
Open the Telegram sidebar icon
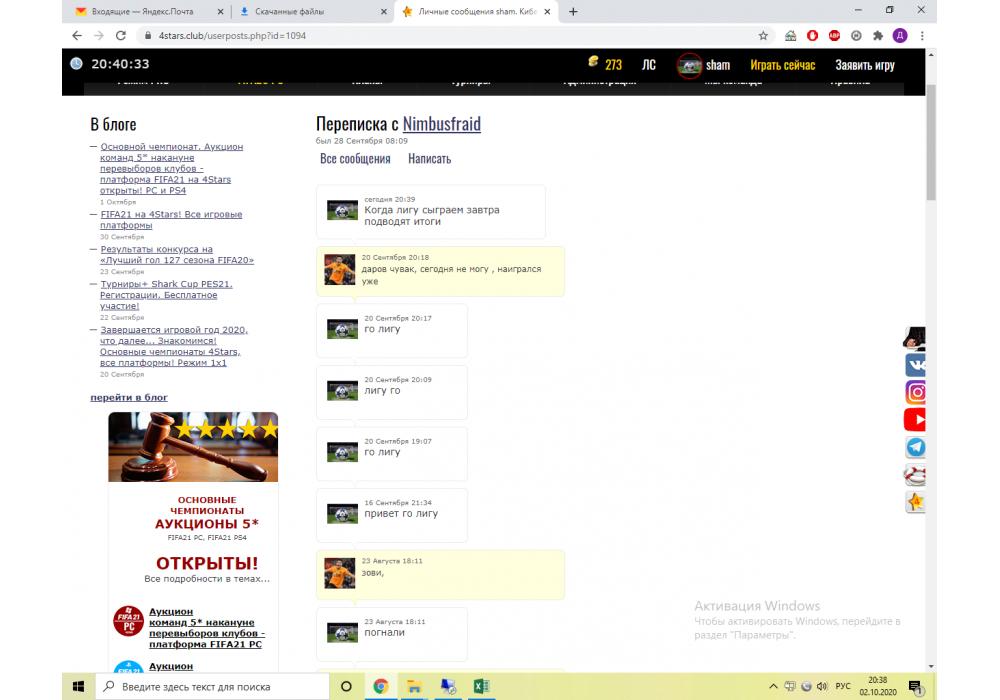[915, 447]
